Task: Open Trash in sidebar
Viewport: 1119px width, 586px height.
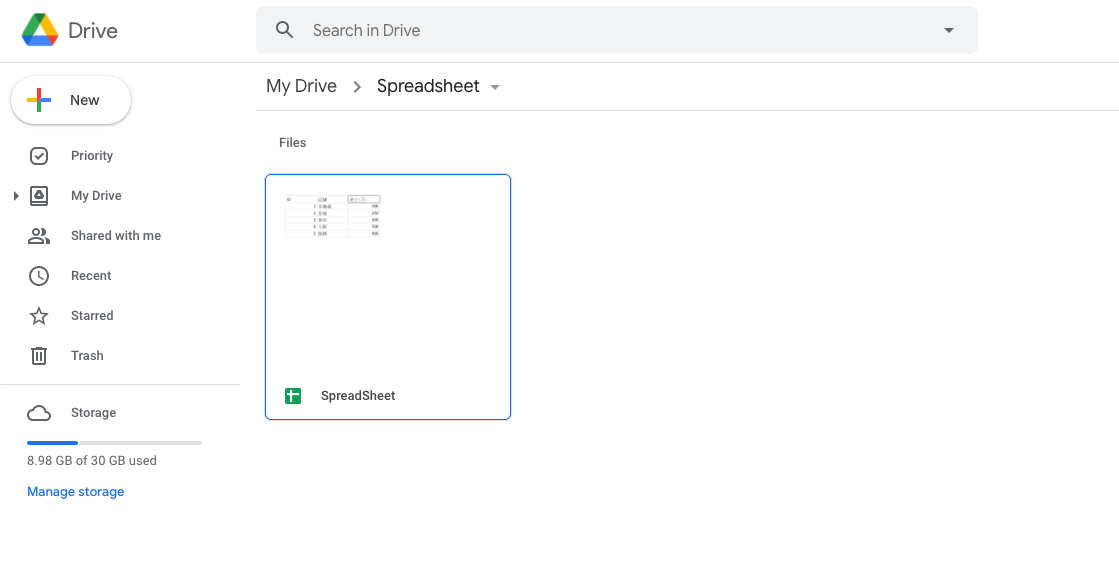Action: 87,355
